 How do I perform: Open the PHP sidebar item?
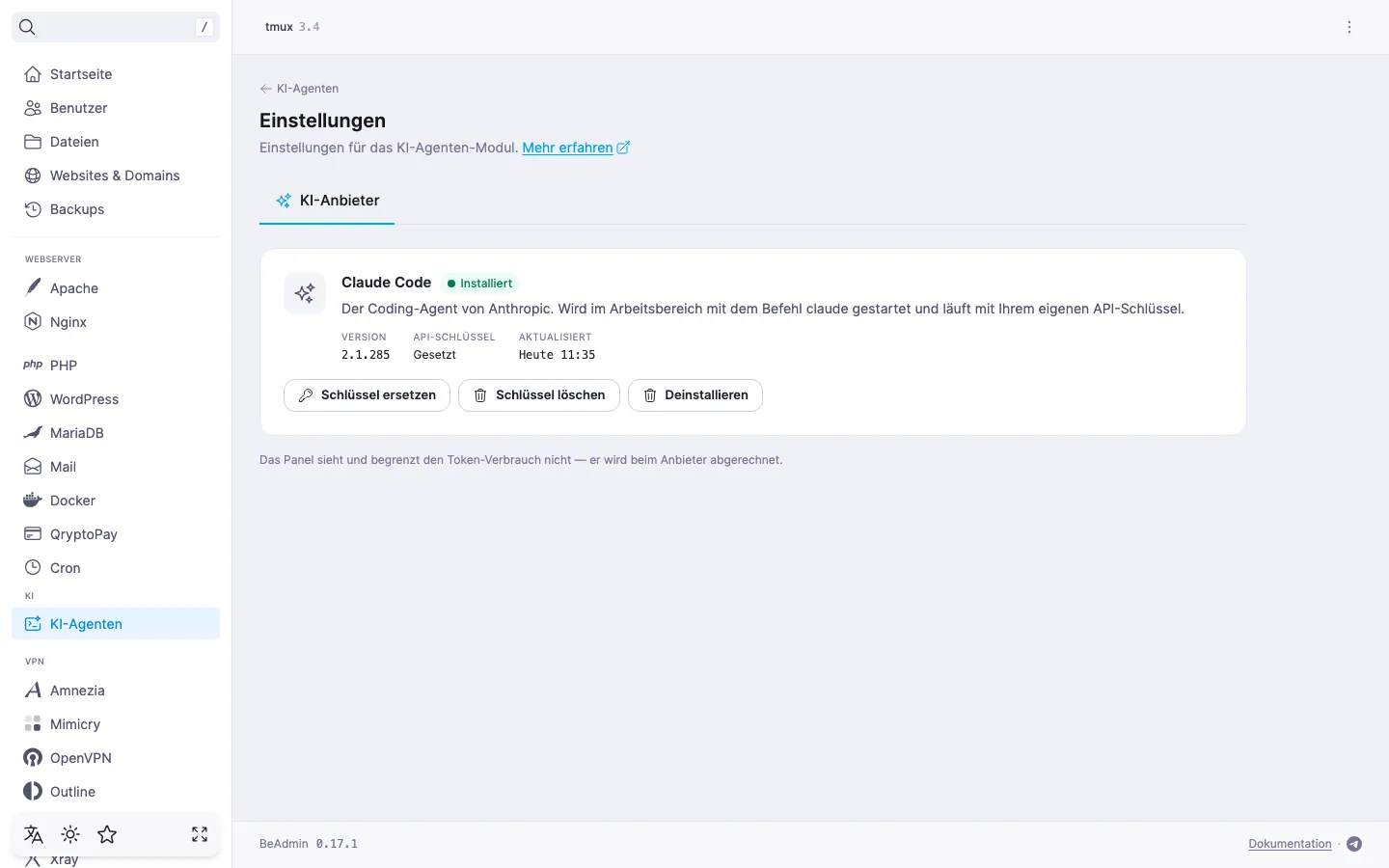pyautogui.click(x=116, y=366)
